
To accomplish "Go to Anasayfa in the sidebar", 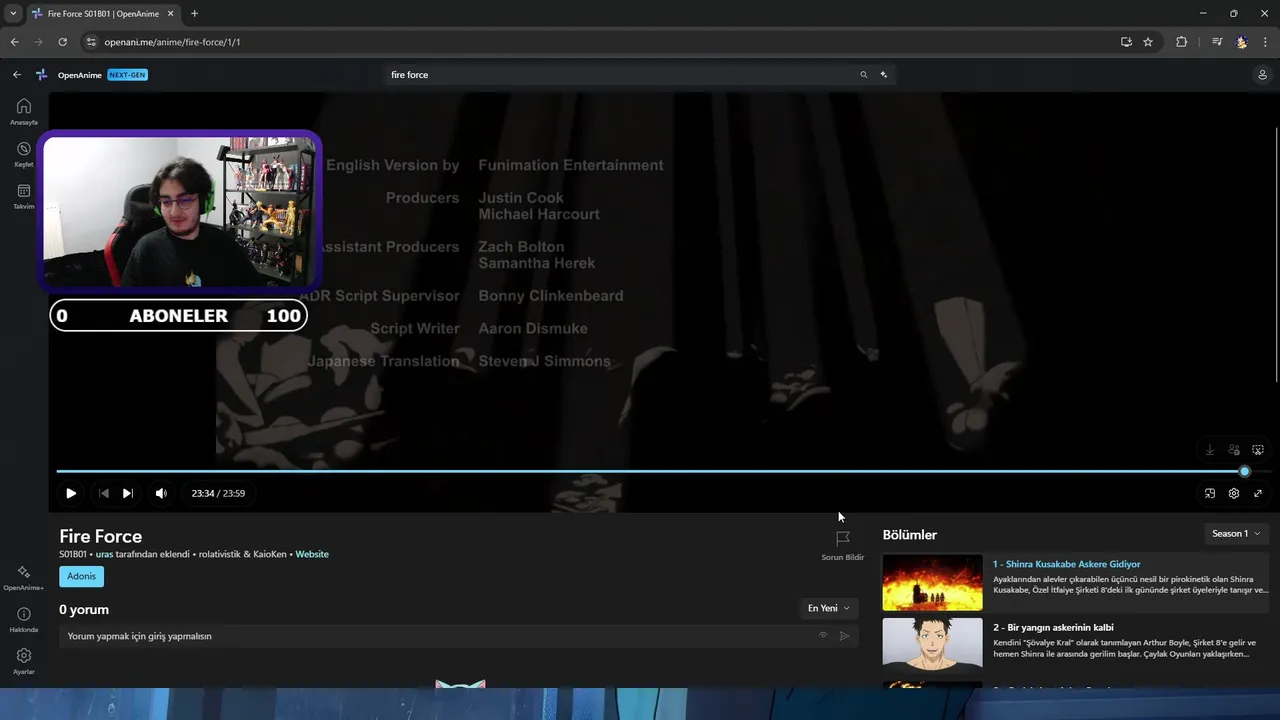I will click(x=24, y=112).
